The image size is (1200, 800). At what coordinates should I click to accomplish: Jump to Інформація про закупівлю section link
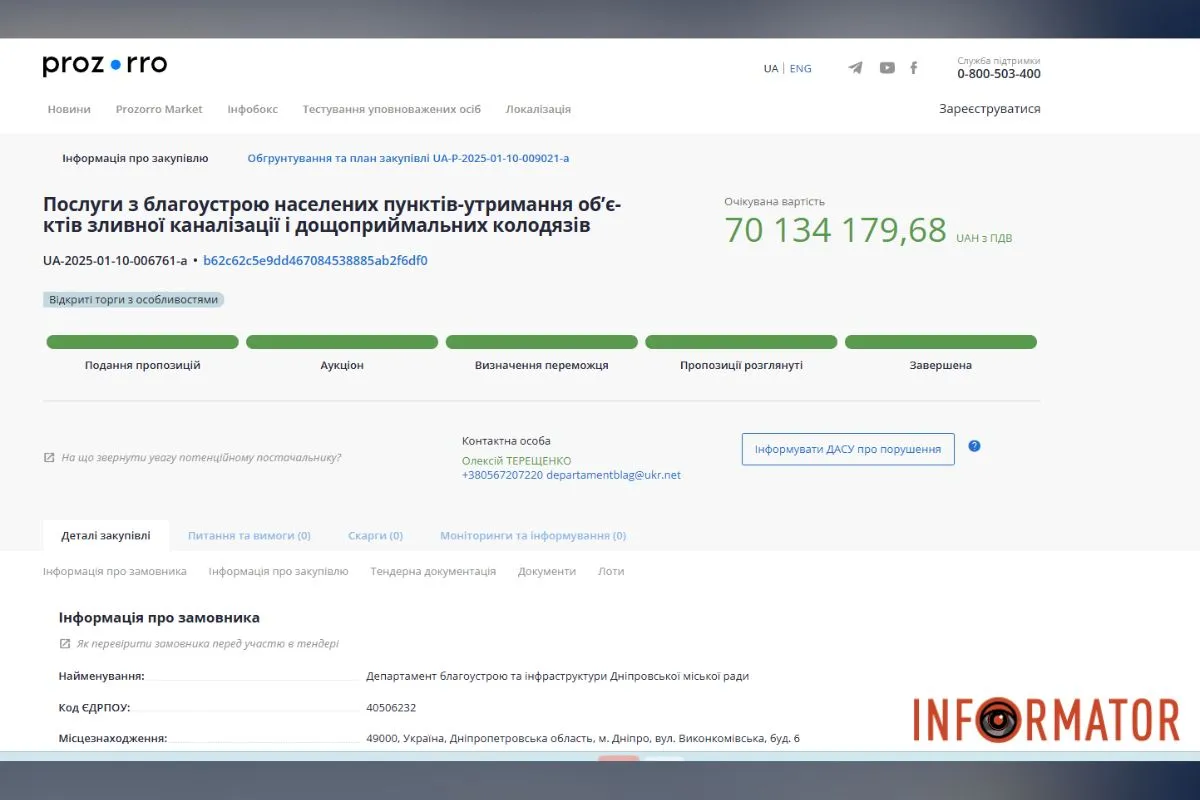click(278, 572)
